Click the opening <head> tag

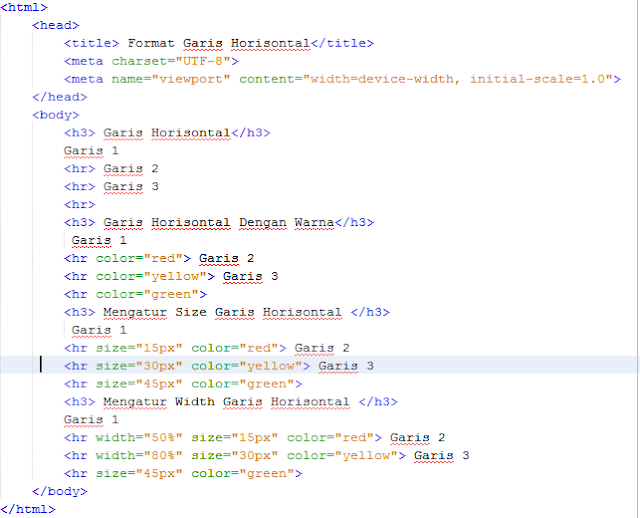coord(56,25)
